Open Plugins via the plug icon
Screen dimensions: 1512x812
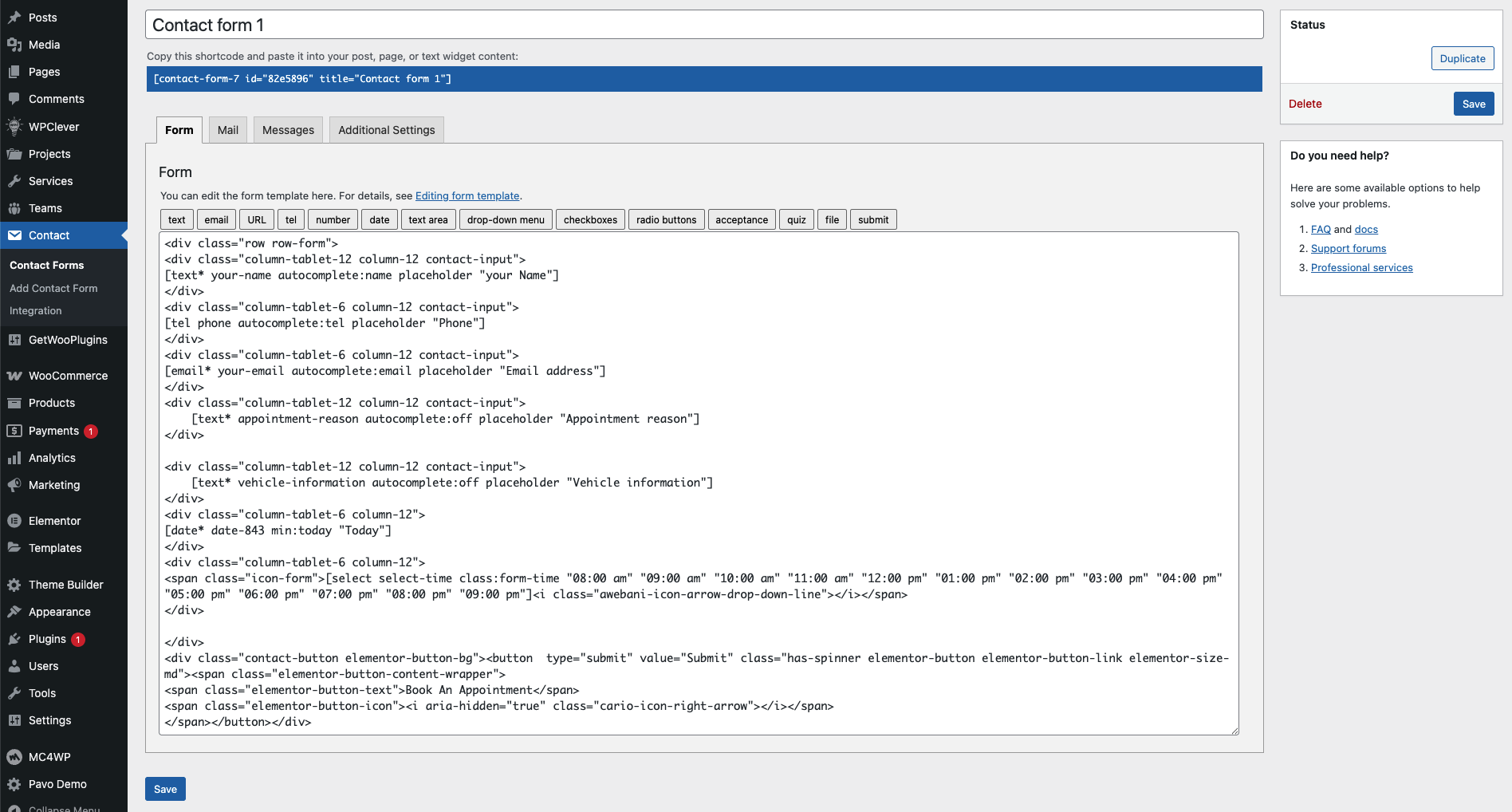(x=14, y=639)
